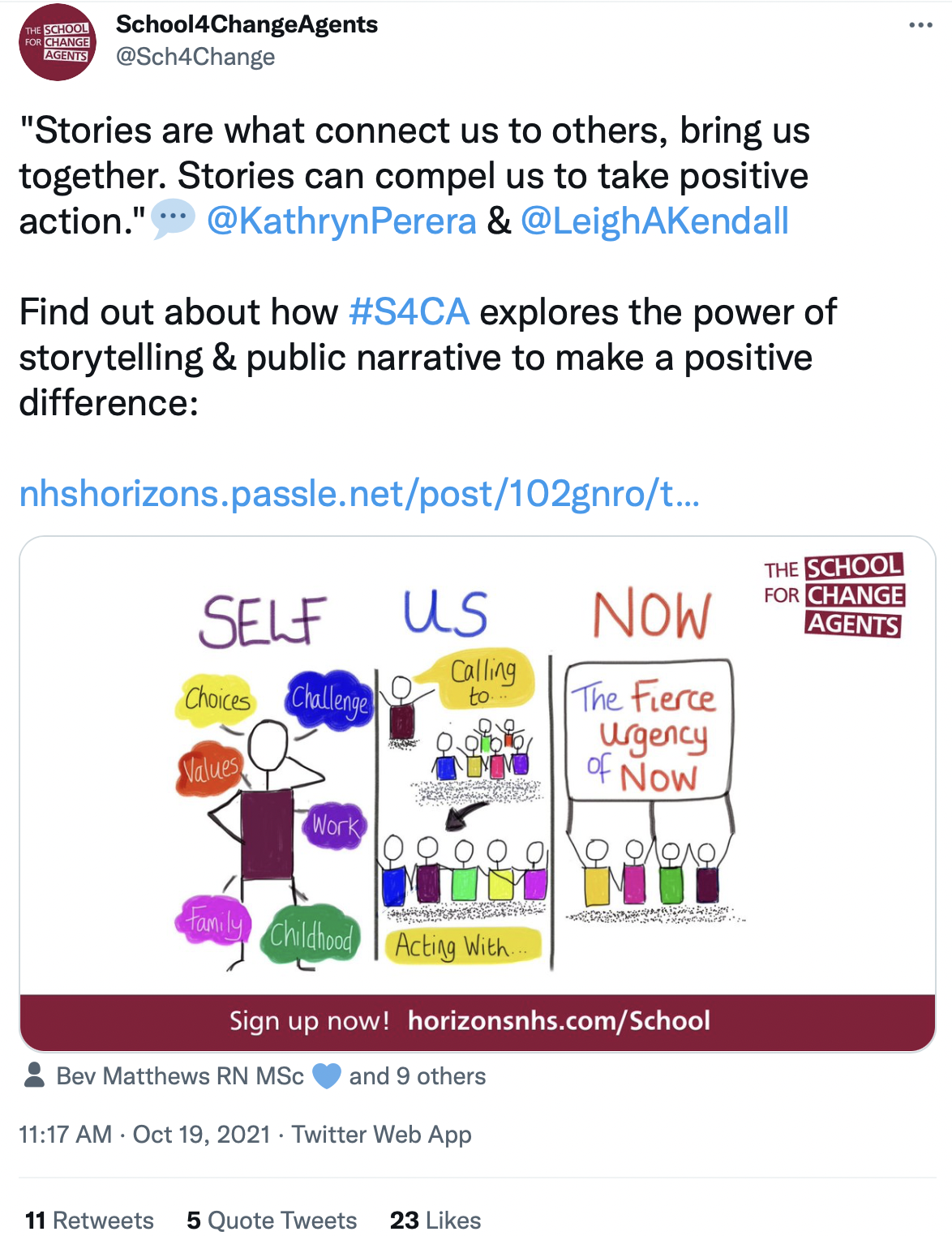Click the Twitter Web App source label
952x1236 pixels.
(x=381, y=1134)
